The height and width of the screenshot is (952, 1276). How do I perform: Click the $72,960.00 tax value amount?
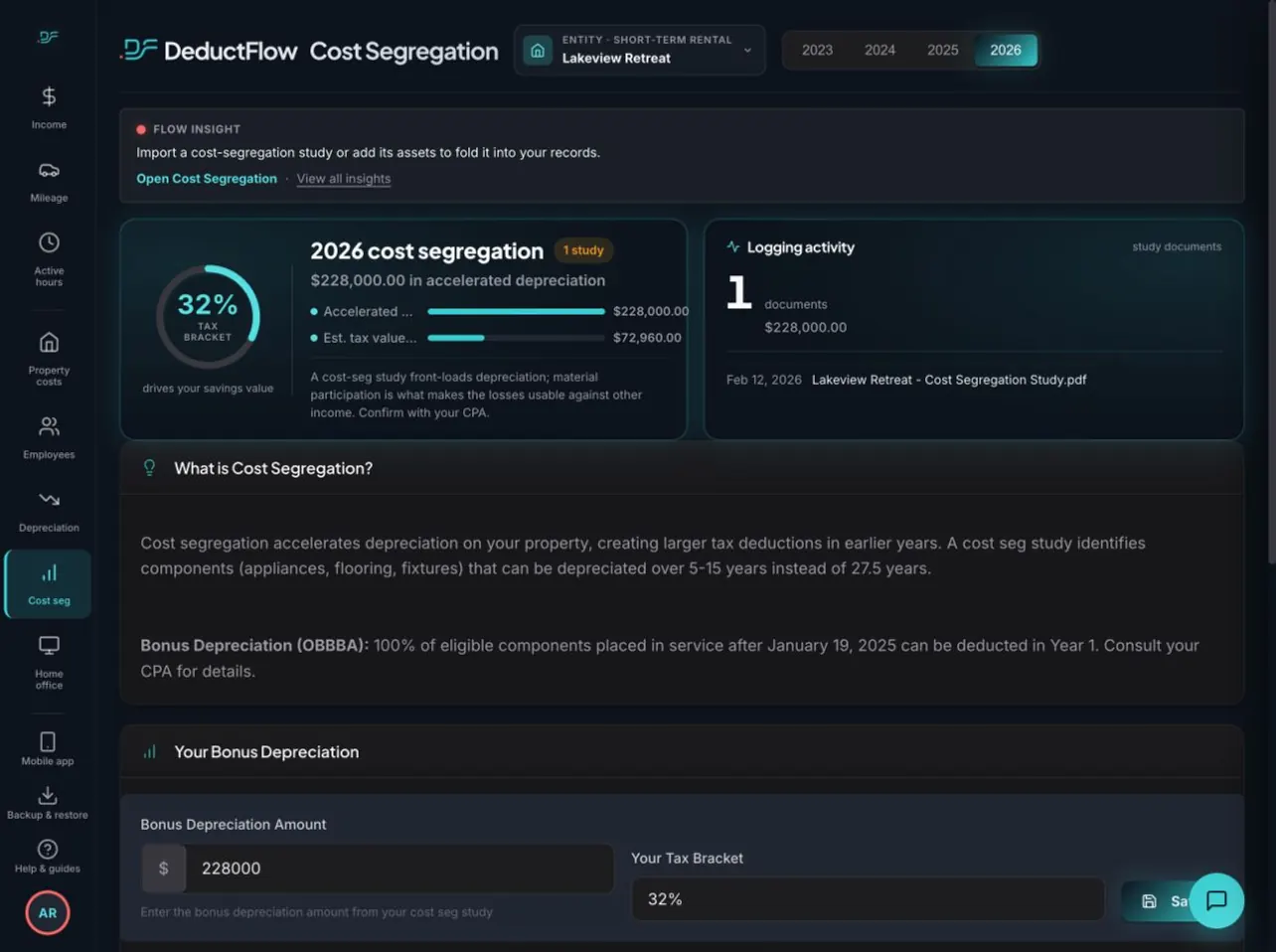(x=647, y=338)
